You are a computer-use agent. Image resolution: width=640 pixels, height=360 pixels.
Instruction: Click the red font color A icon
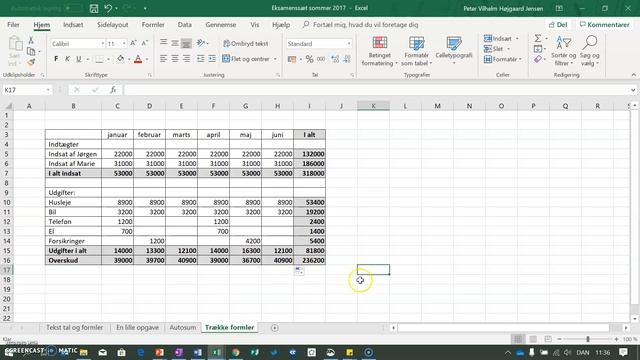[x=138, y=59]
